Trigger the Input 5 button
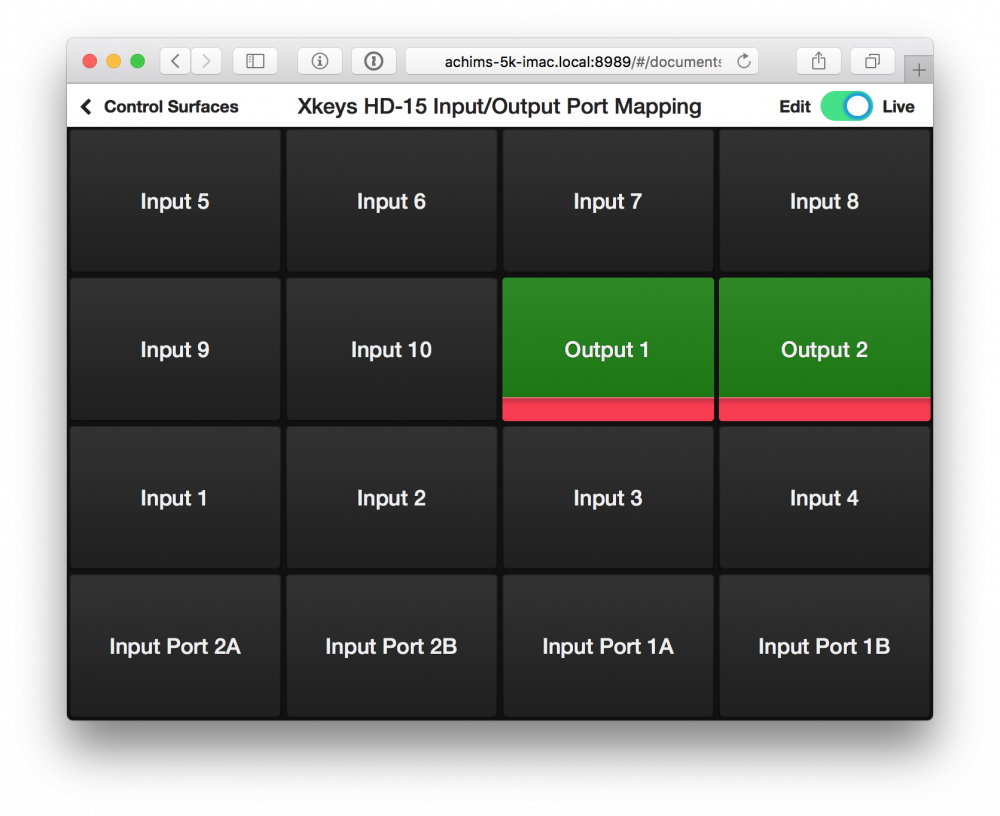The image size is (1000, 816). pyautogui.click(x=175, y=201)
